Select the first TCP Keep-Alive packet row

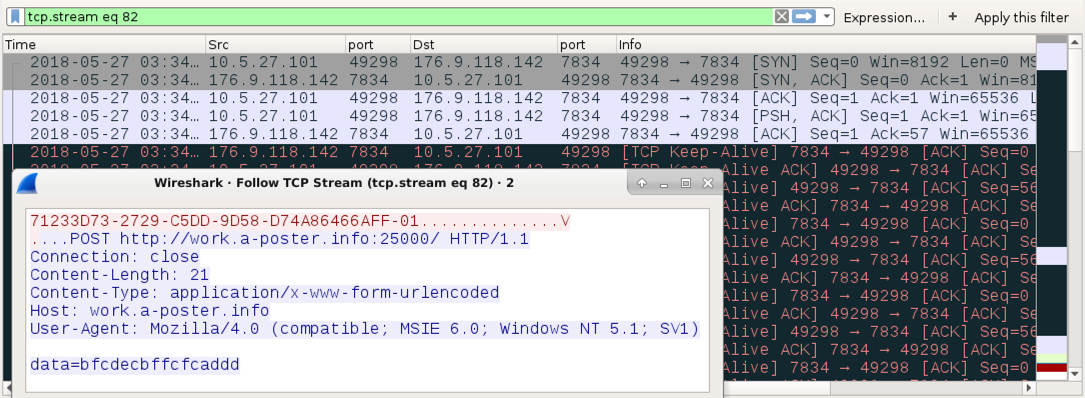tap(519, 152)
